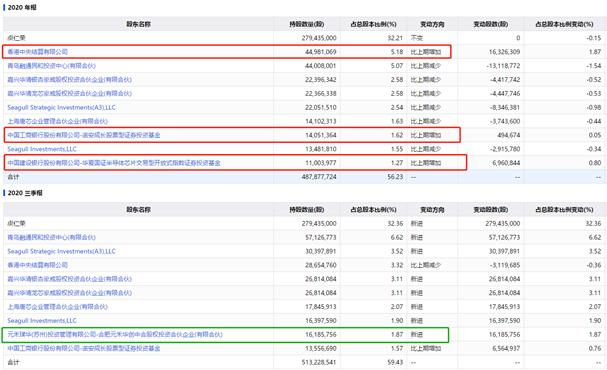
Task: Click the holding value 11,003,977
Action: [321, 163]
